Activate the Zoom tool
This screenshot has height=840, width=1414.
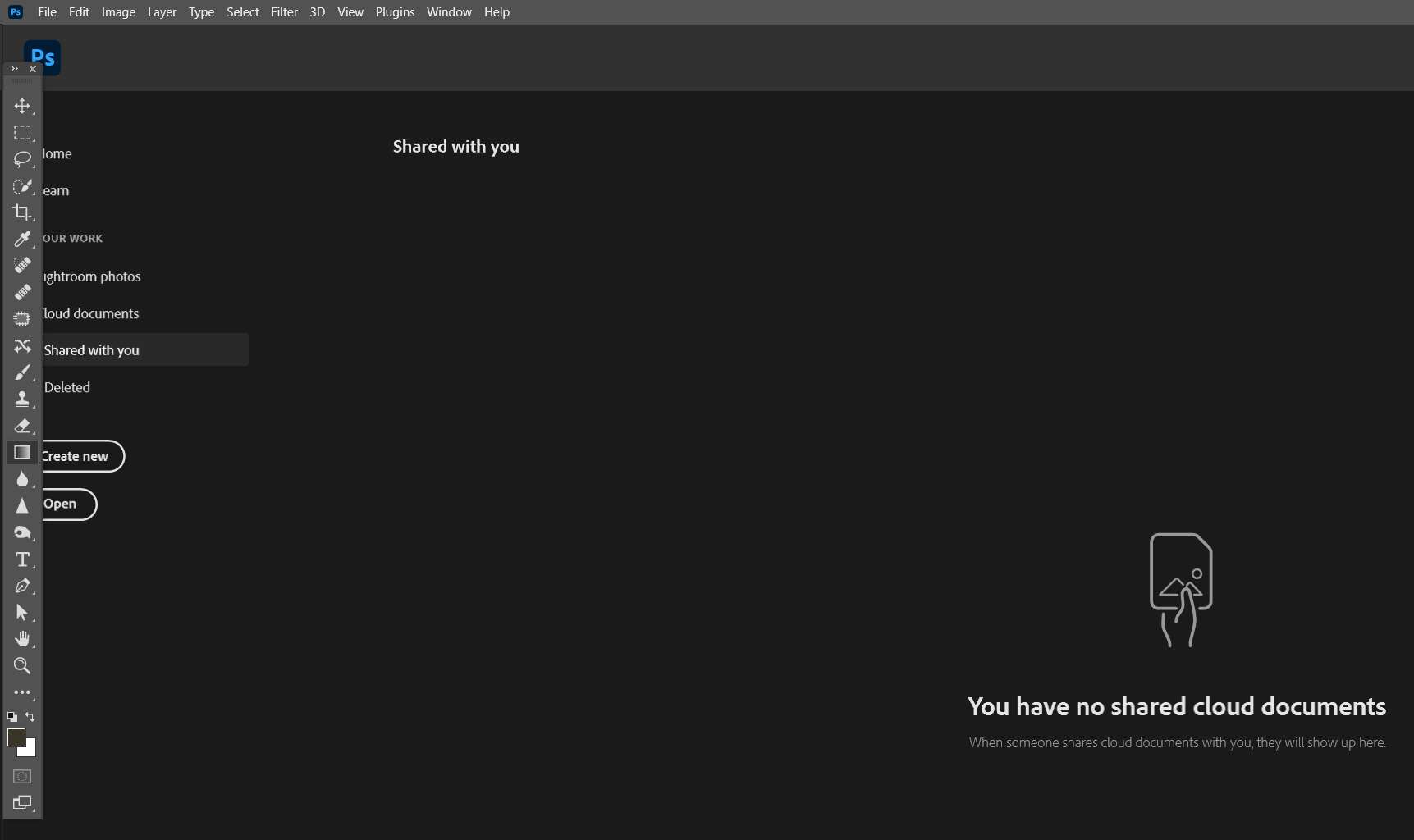[22, 666]
